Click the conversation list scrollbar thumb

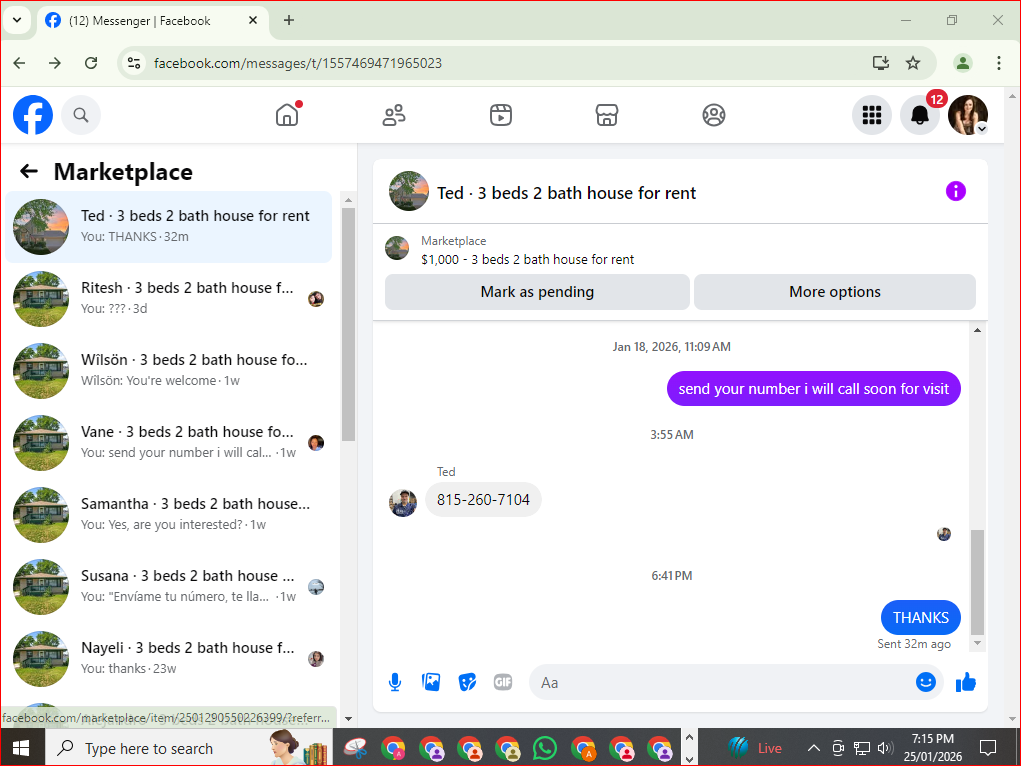(348, 324)
